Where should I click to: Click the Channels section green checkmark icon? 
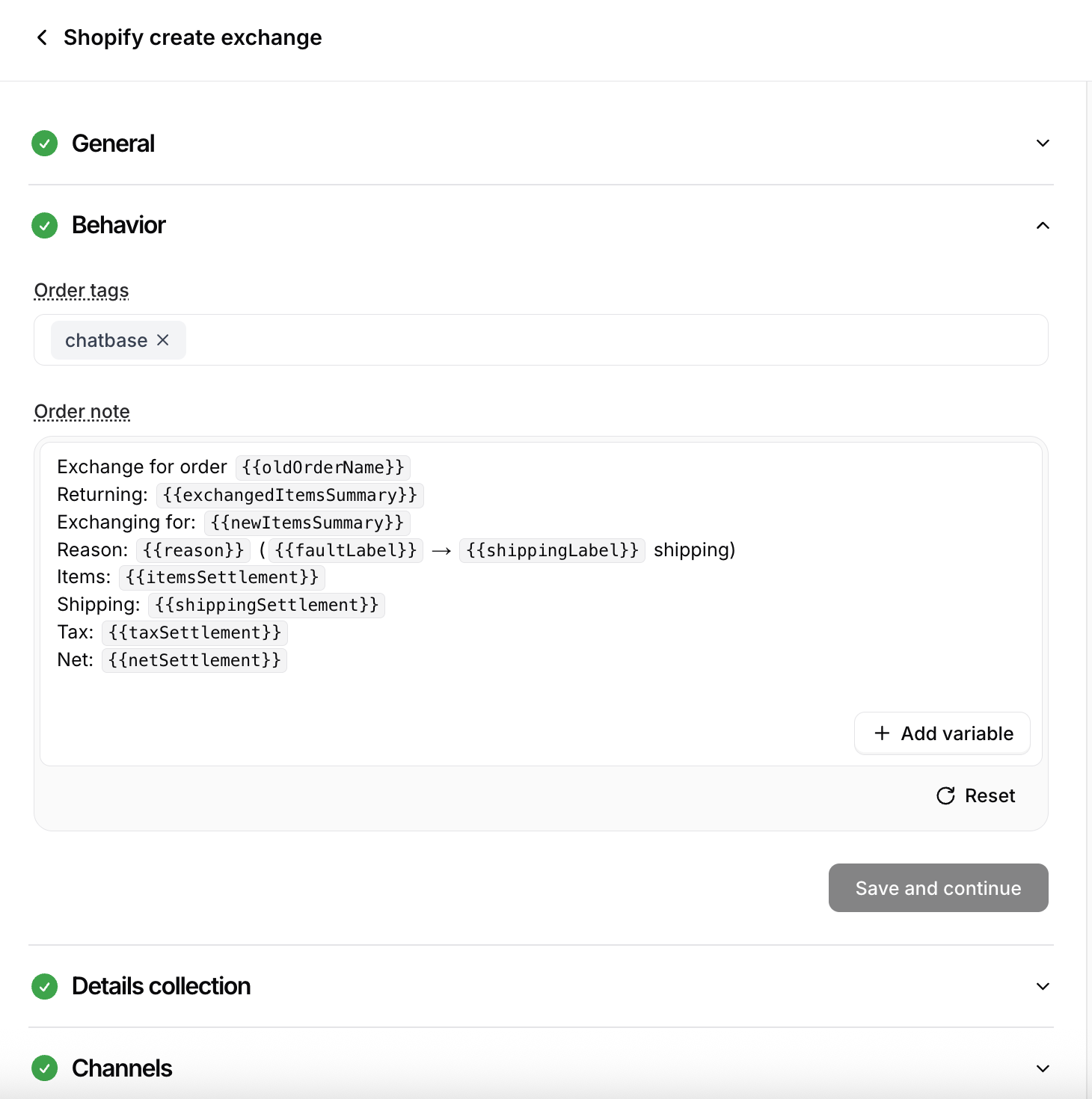pyautogui.click(x=45, y=1068)
